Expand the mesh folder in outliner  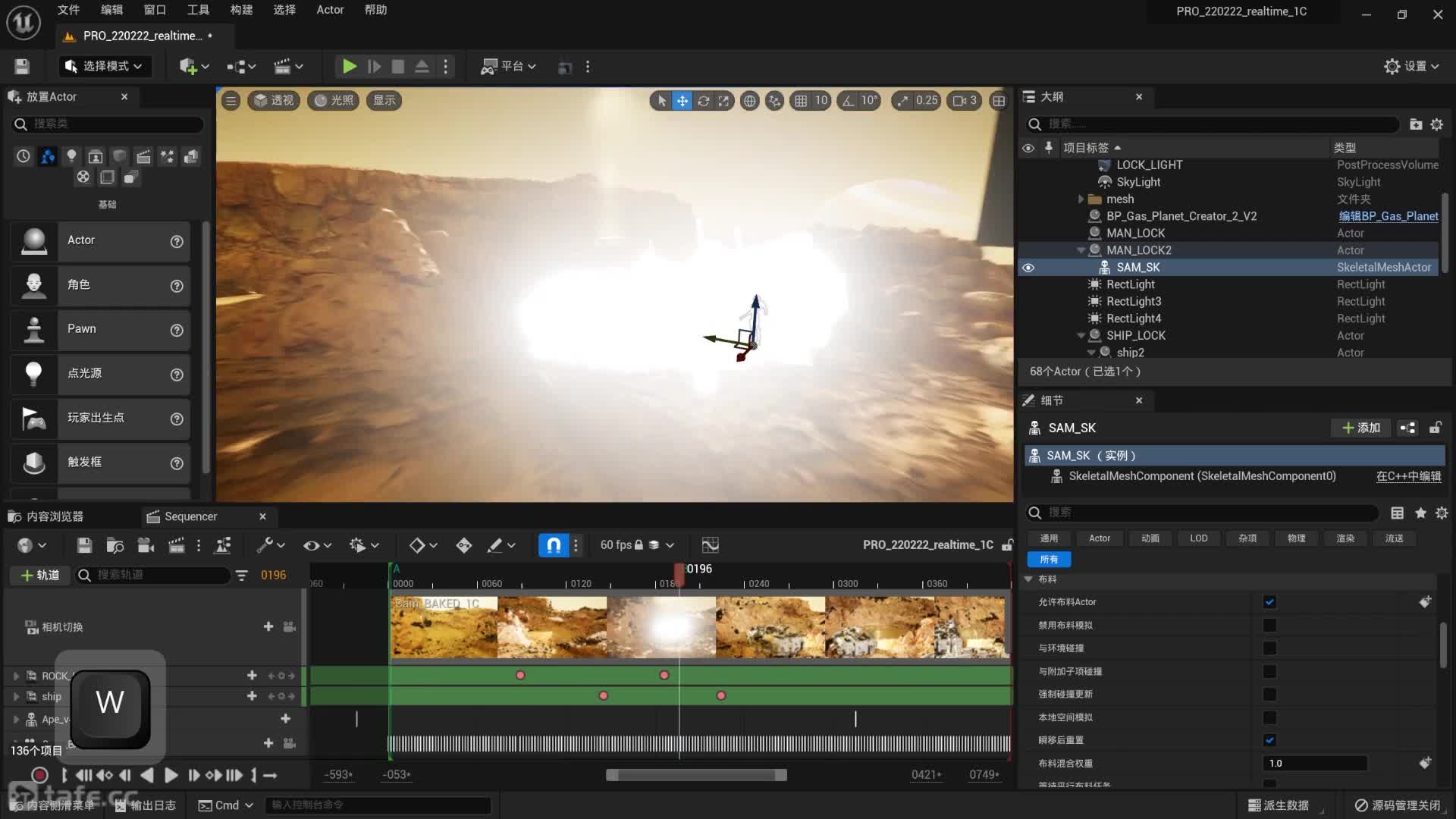point(1081,199)
